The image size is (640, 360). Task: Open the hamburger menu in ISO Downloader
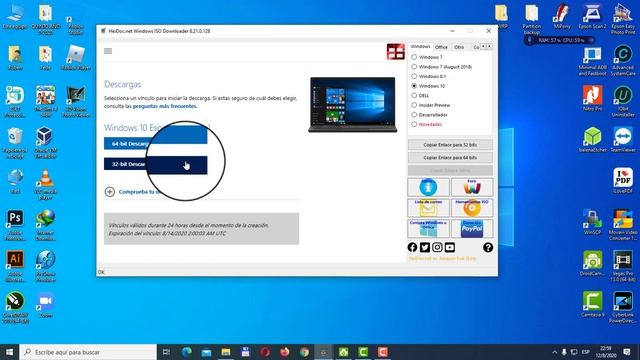tap(108, 51)
